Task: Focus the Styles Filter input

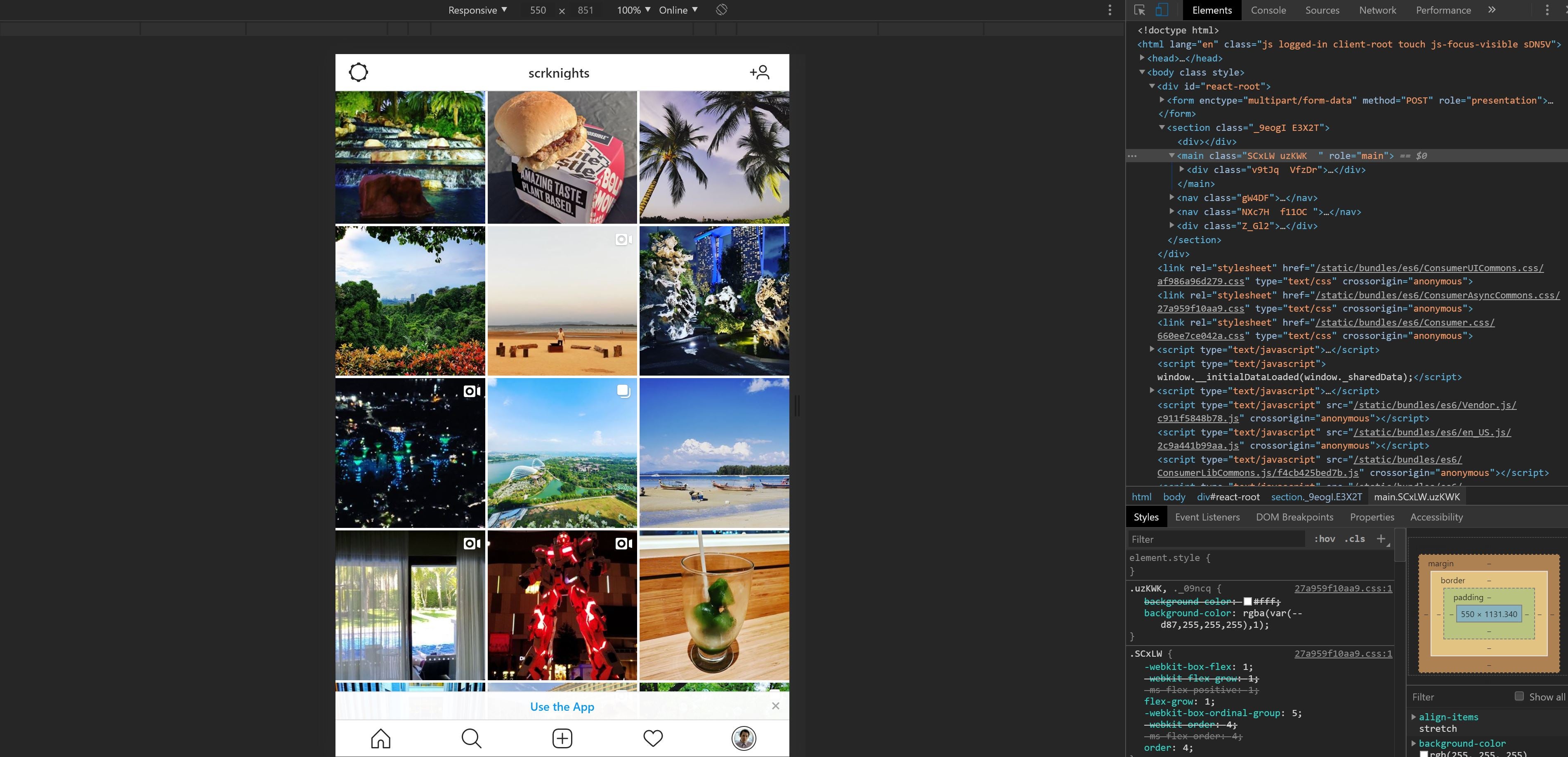Action: point(1216,539)
